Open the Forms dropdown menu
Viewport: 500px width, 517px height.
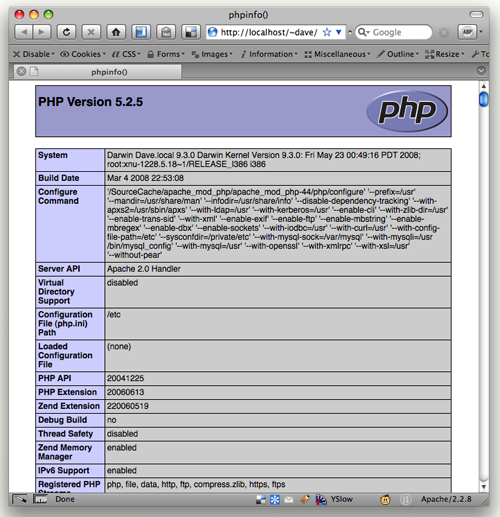click(166, 54)
